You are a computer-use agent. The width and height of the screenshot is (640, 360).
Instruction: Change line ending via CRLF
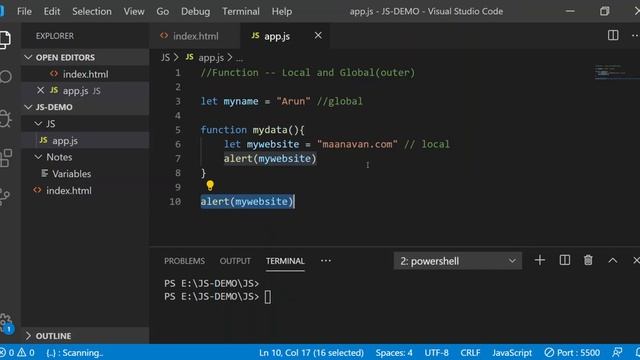click(x=470, y=353)
